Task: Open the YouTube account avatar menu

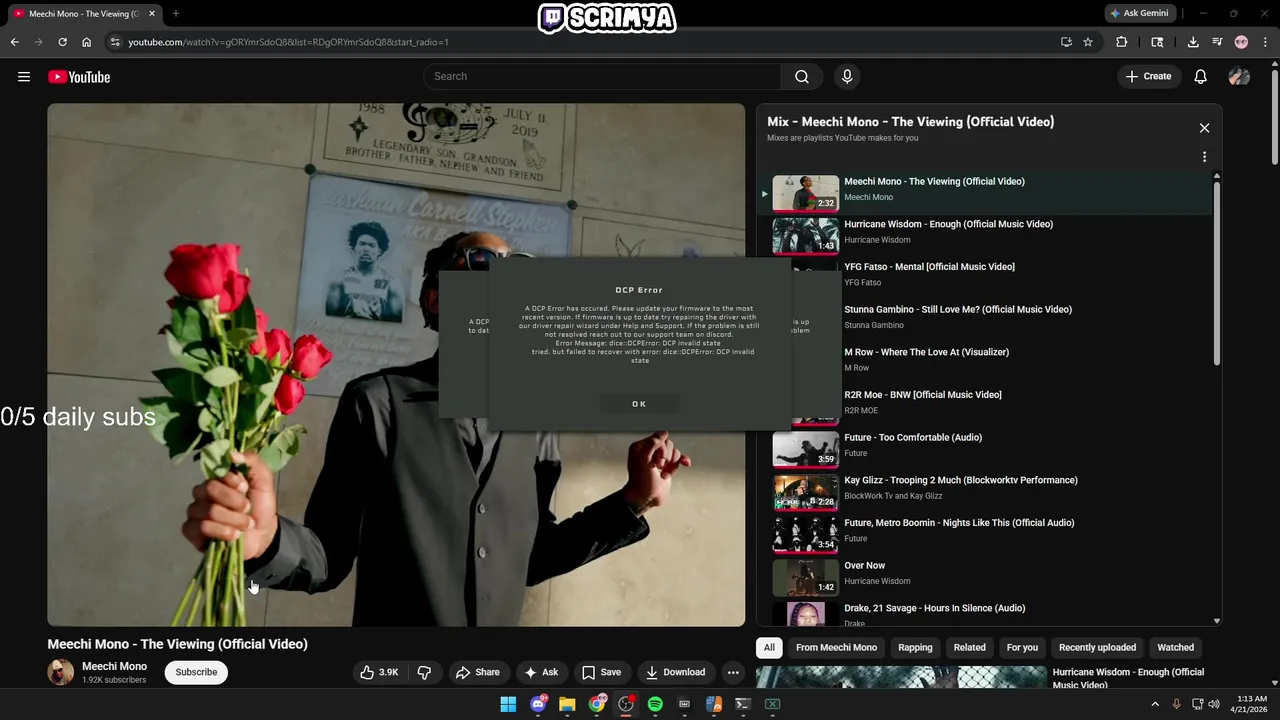Action: pyautogui.click(x=1239, y=77)
